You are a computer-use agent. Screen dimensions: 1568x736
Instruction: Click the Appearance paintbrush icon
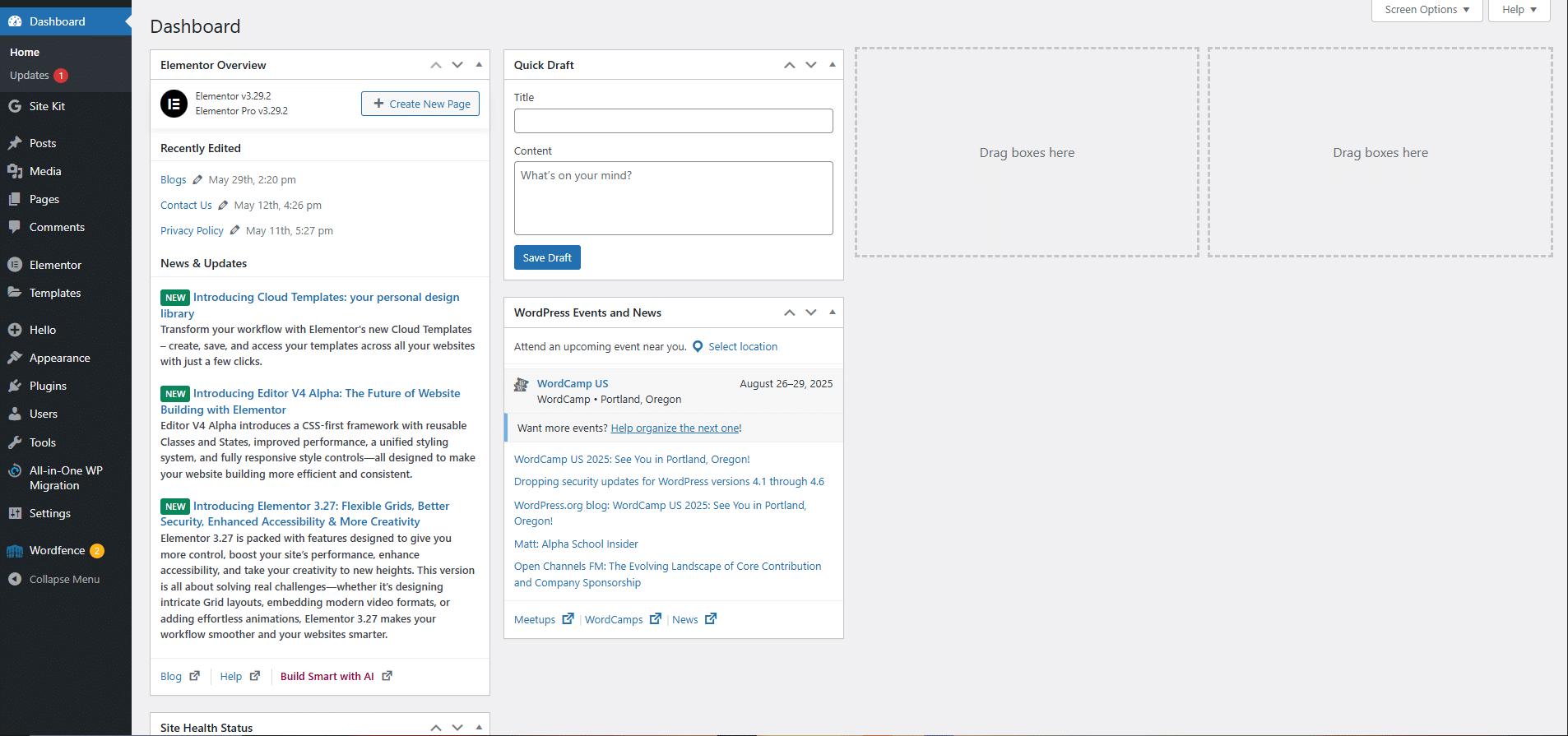[x=15, y=358]
